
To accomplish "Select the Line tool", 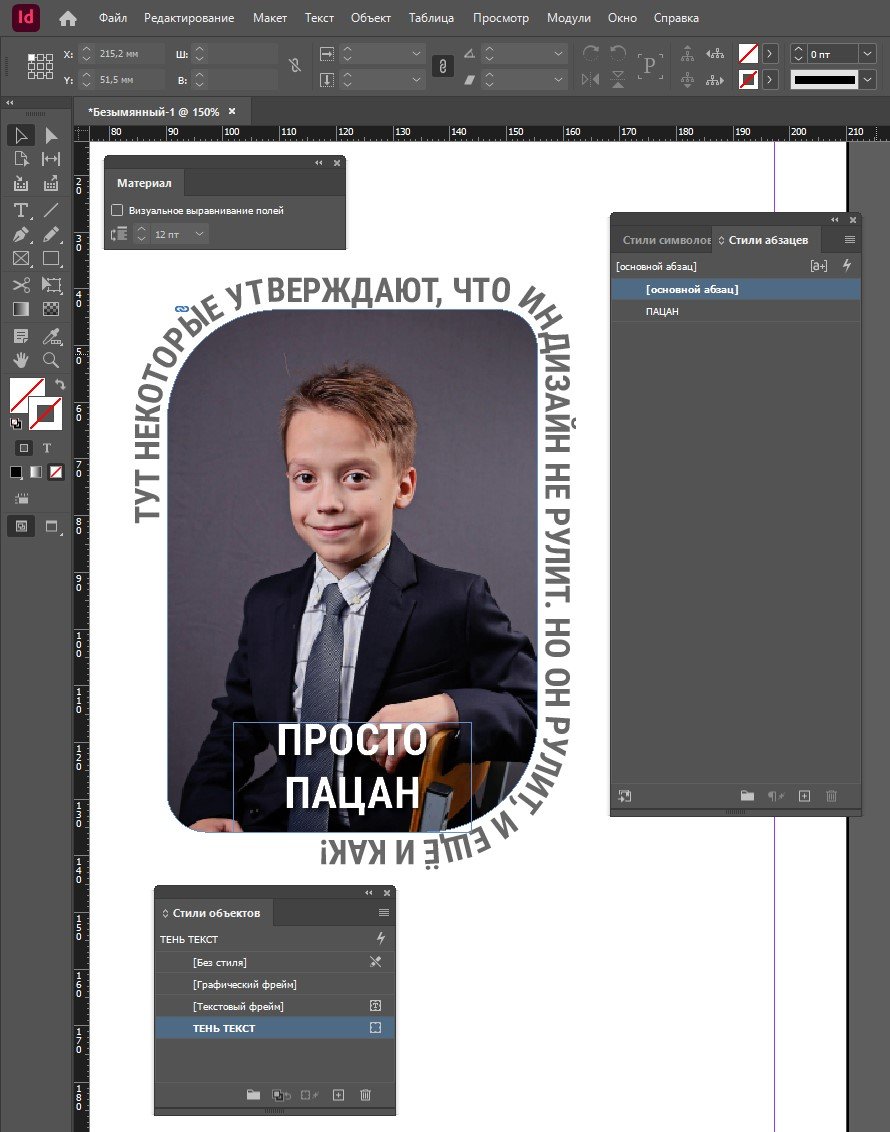I will (51, 210).
